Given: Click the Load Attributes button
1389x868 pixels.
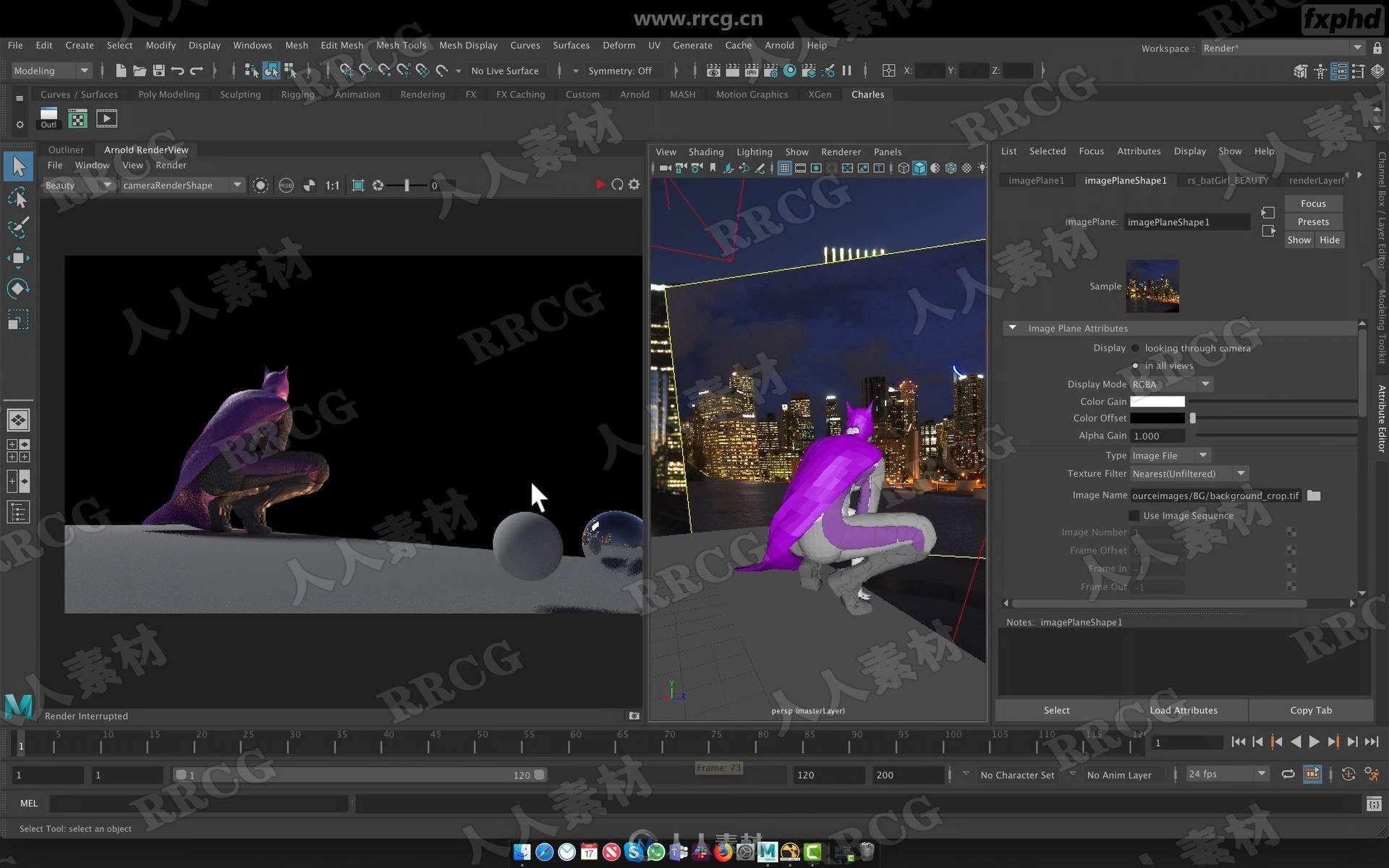Looking at the screenshot, I should (x=1183, y=710).
